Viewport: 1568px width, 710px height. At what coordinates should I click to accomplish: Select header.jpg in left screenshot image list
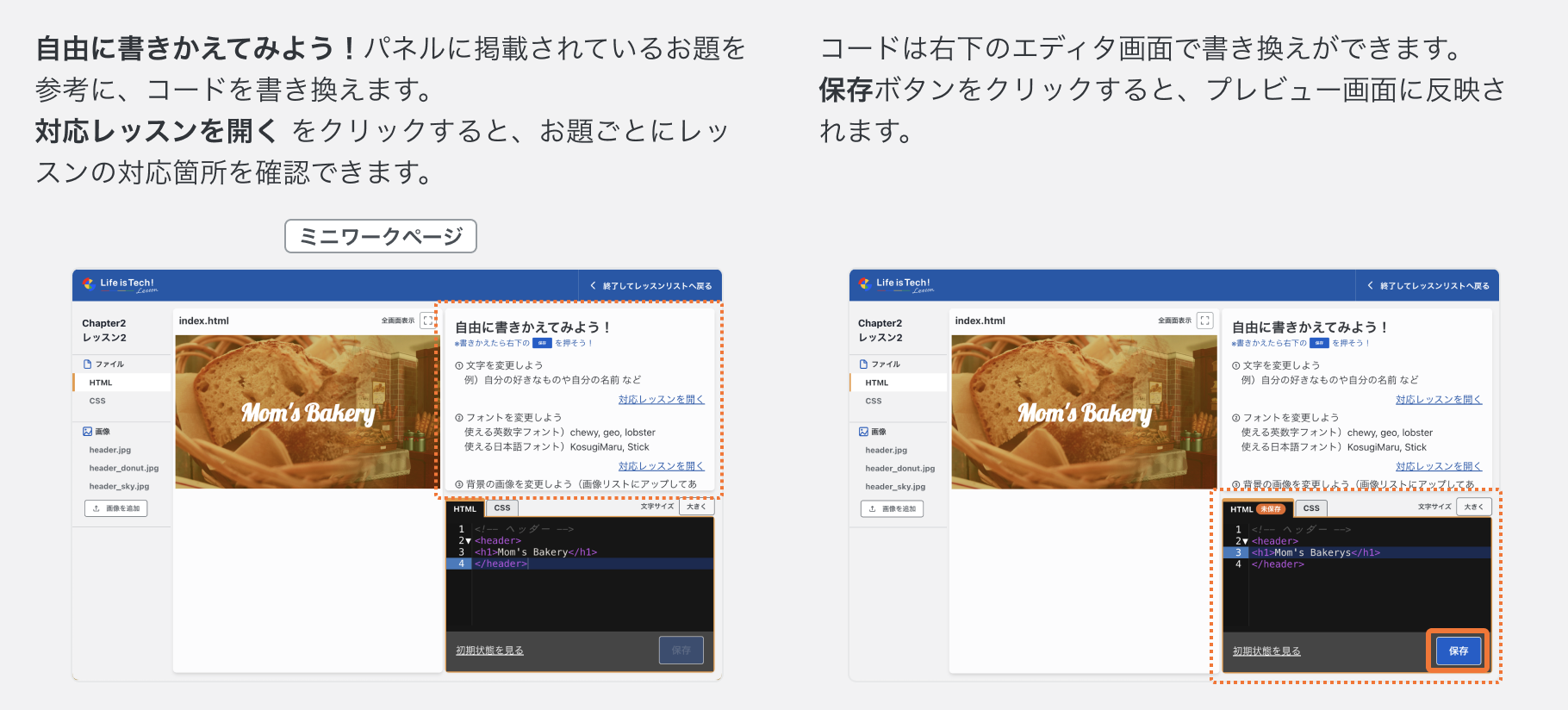110,450
